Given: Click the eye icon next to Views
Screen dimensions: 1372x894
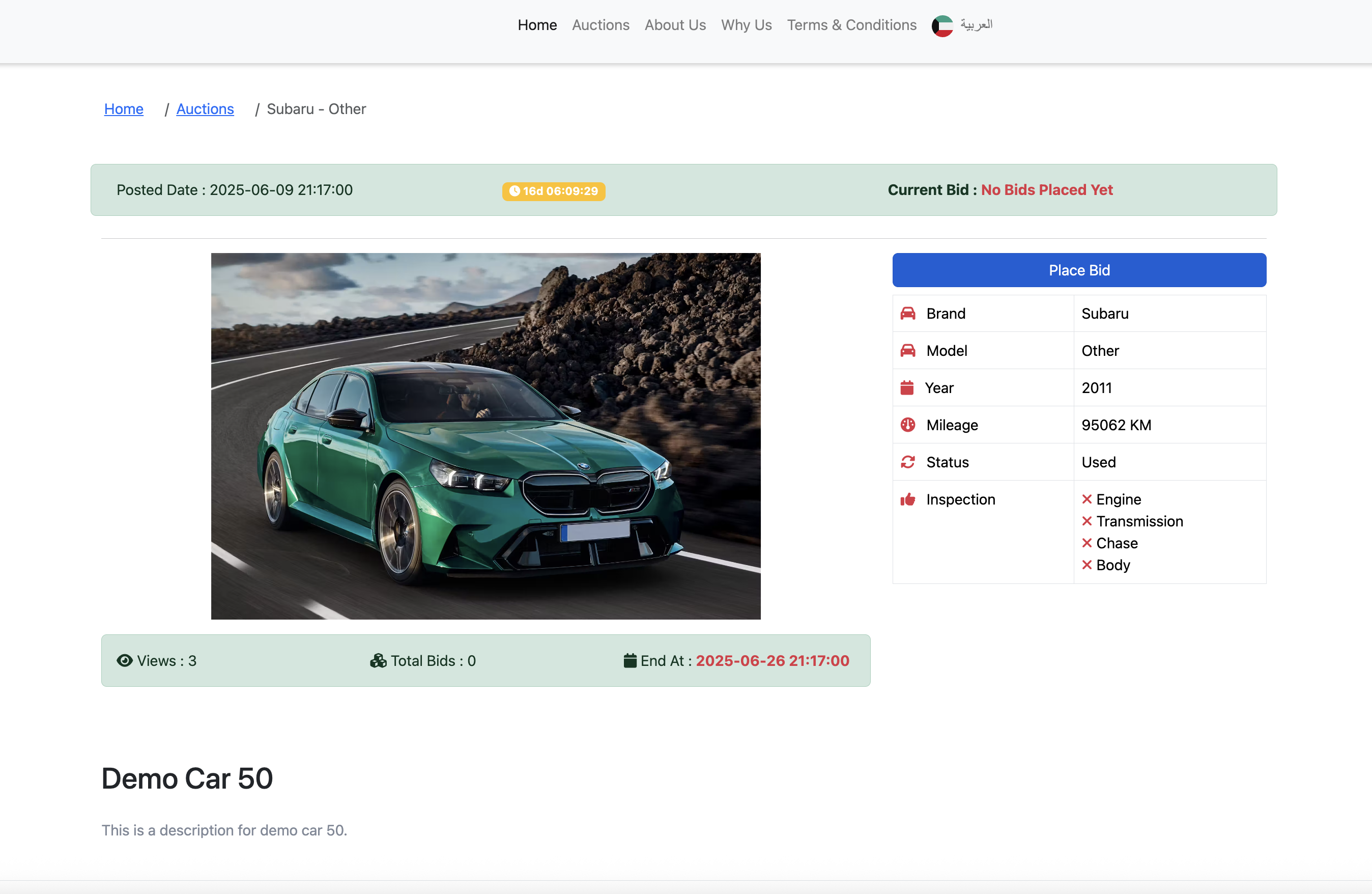Looking at the screenshot, I should pos(125,660).
